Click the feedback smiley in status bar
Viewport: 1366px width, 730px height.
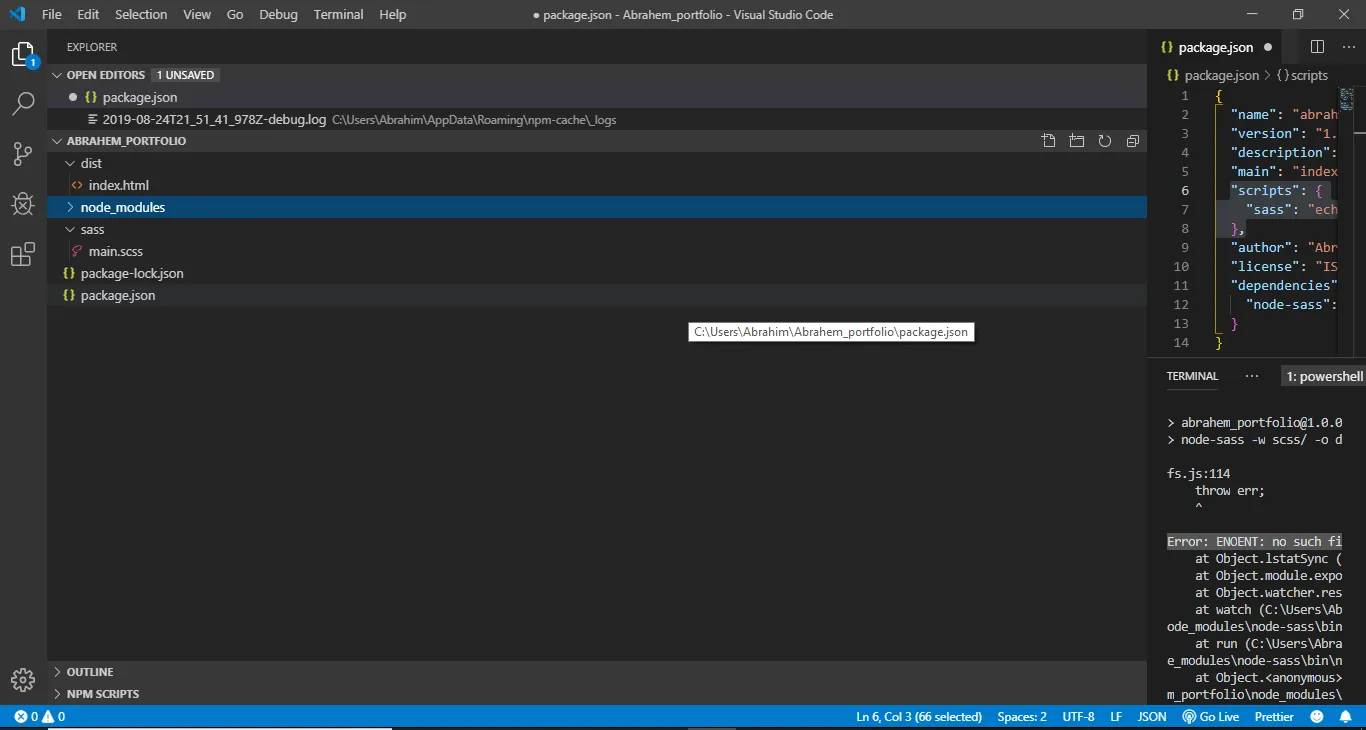[1317, 717]
